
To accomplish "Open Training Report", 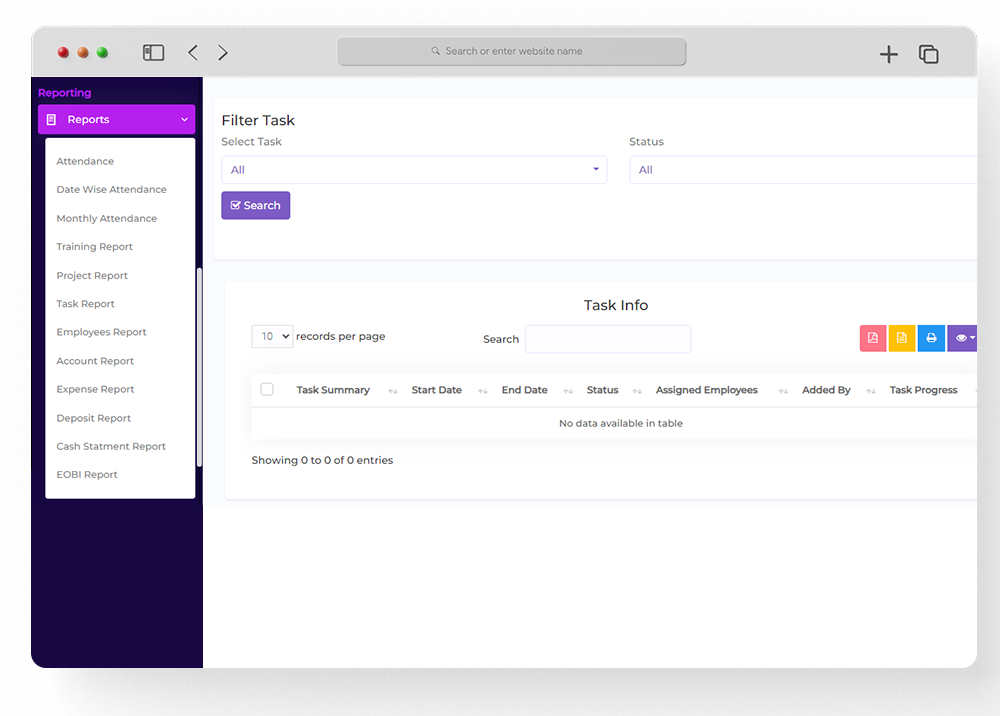I will tap(94, 247).
